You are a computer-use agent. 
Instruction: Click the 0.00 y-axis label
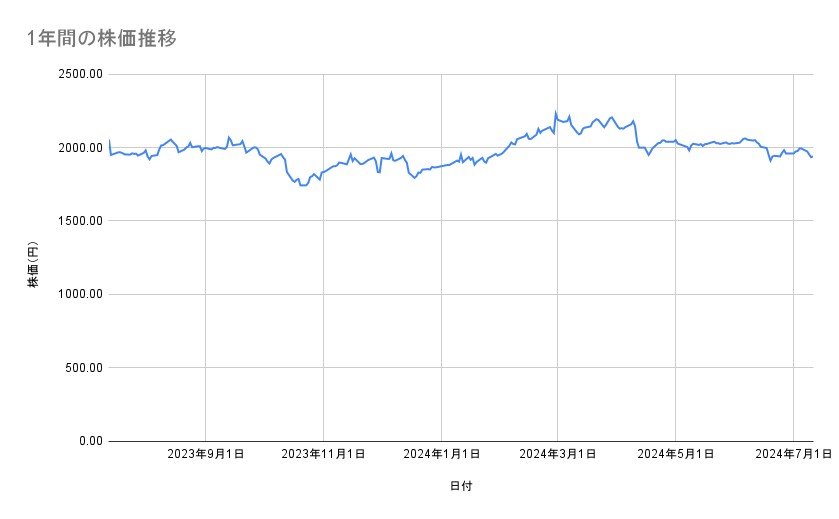coord(88,440)
